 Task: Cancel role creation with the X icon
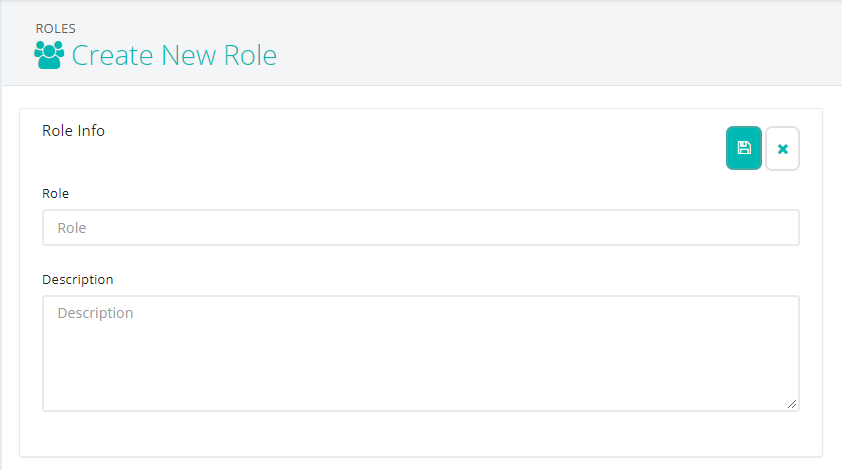[782, 149]
